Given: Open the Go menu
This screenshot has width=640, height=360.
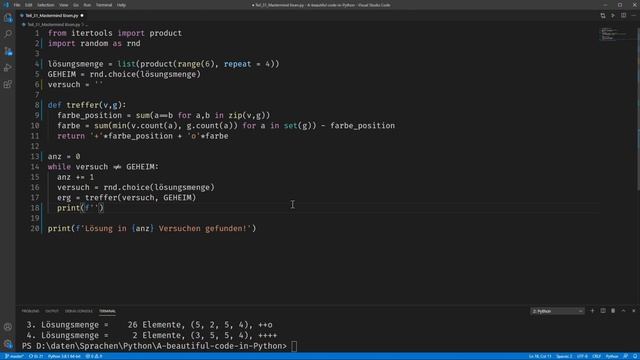Looking at the screenshot, I should (76, 5).
